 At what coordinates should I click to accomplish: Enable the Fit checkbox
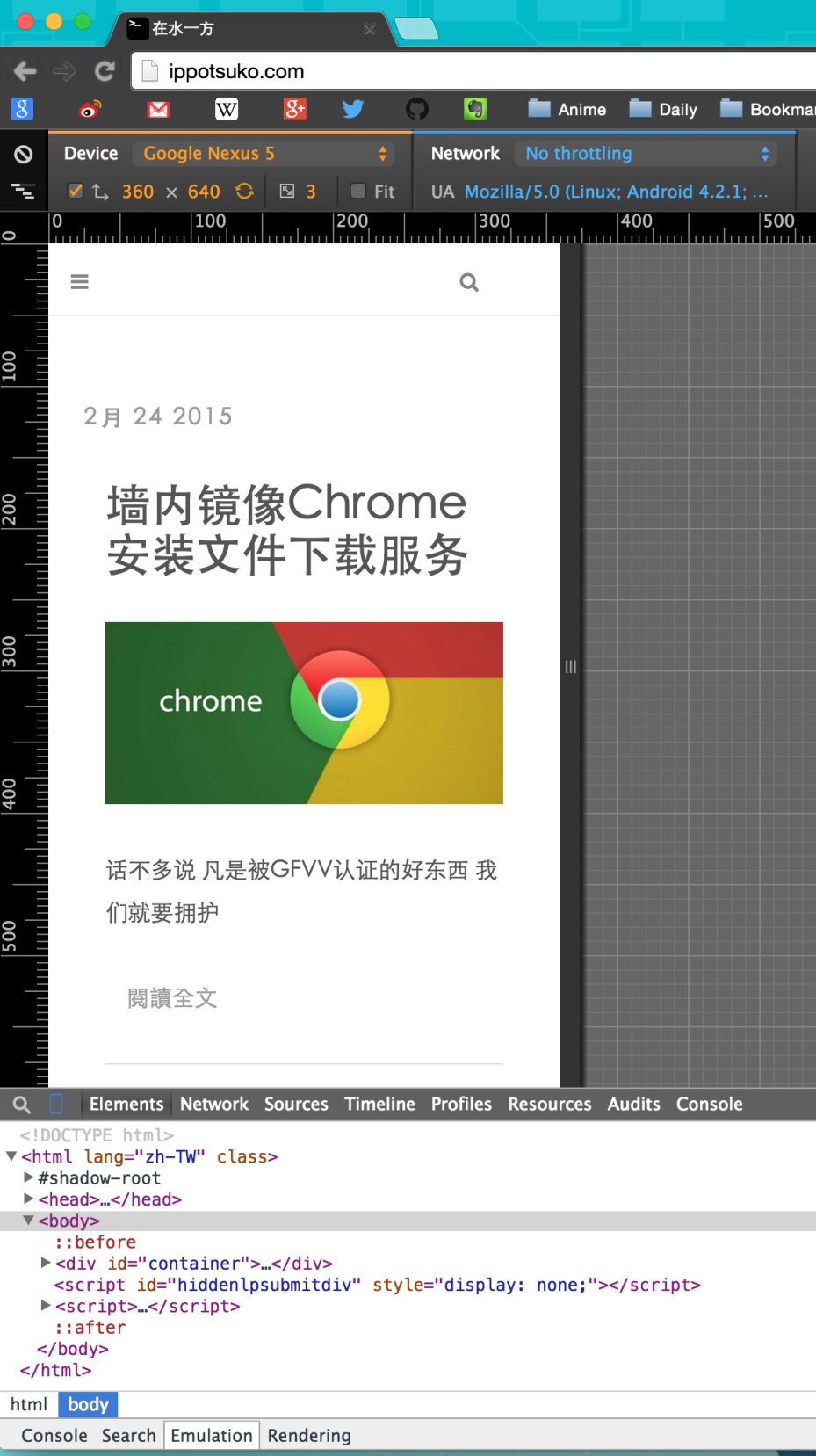(x=358, y=192)
